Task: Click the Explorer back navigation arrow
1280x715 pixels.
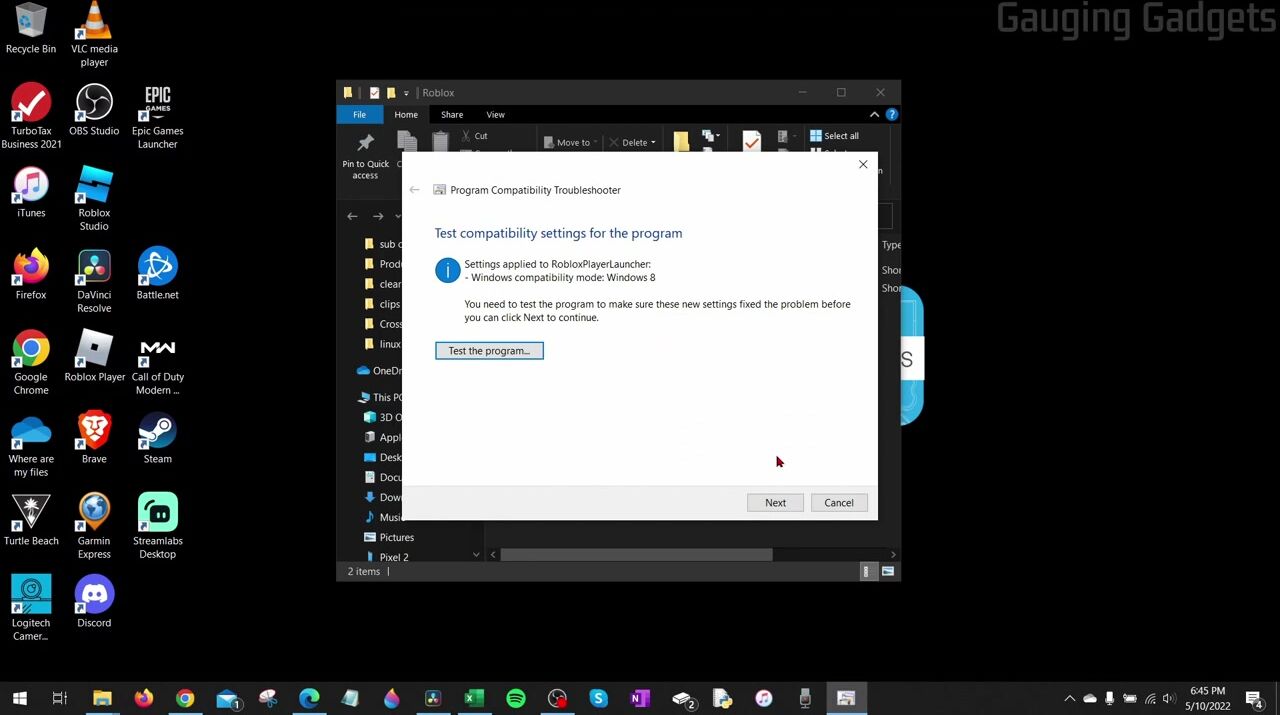Action: pos(352,216)
